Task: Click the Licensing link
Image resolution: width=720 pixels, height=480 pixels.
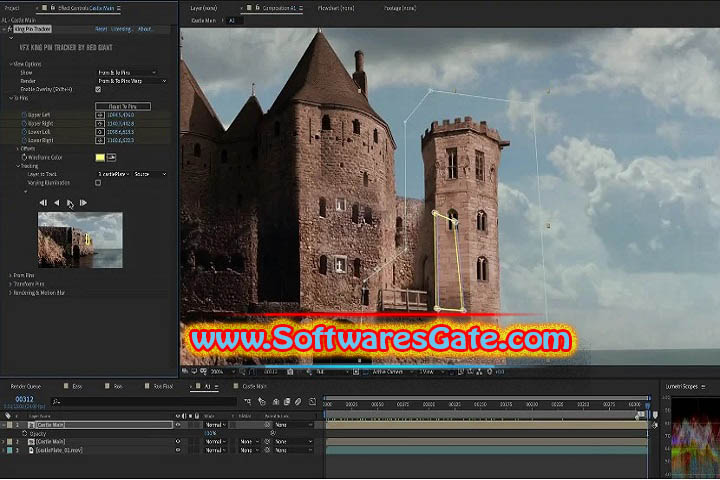Action: 121,29
